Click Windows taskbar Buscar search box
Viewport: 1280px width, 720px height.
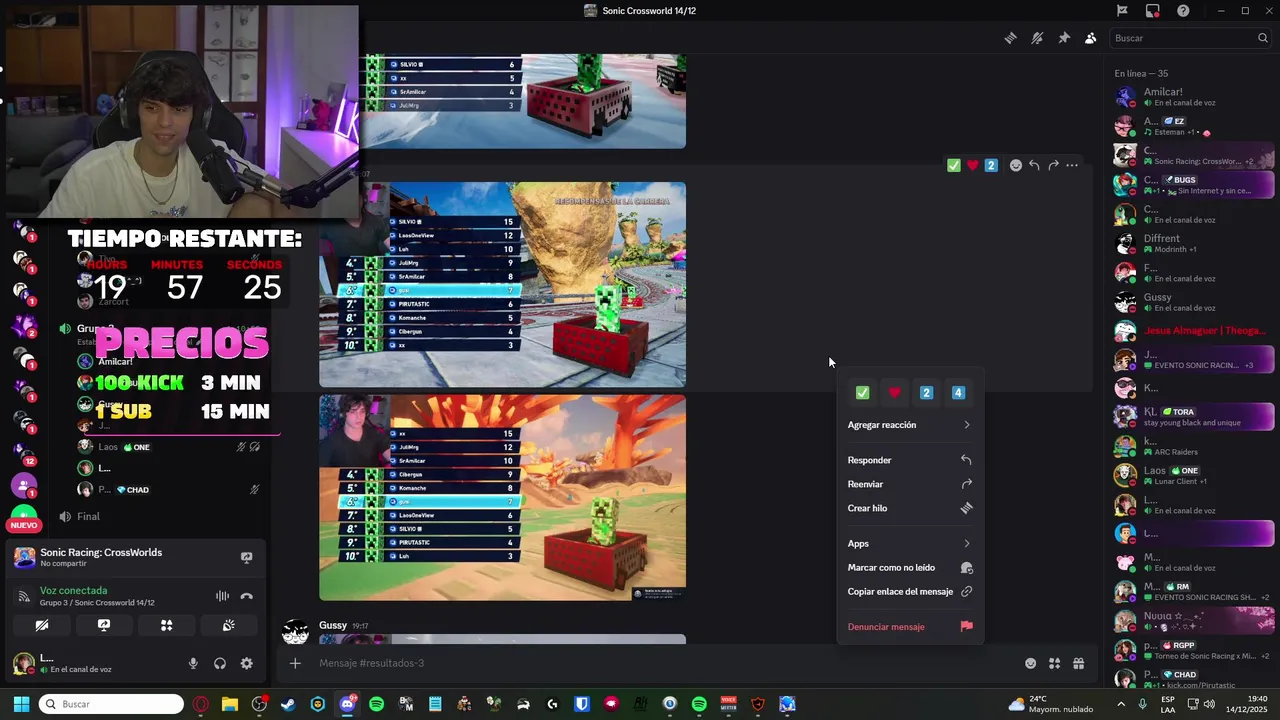[111, 704]
